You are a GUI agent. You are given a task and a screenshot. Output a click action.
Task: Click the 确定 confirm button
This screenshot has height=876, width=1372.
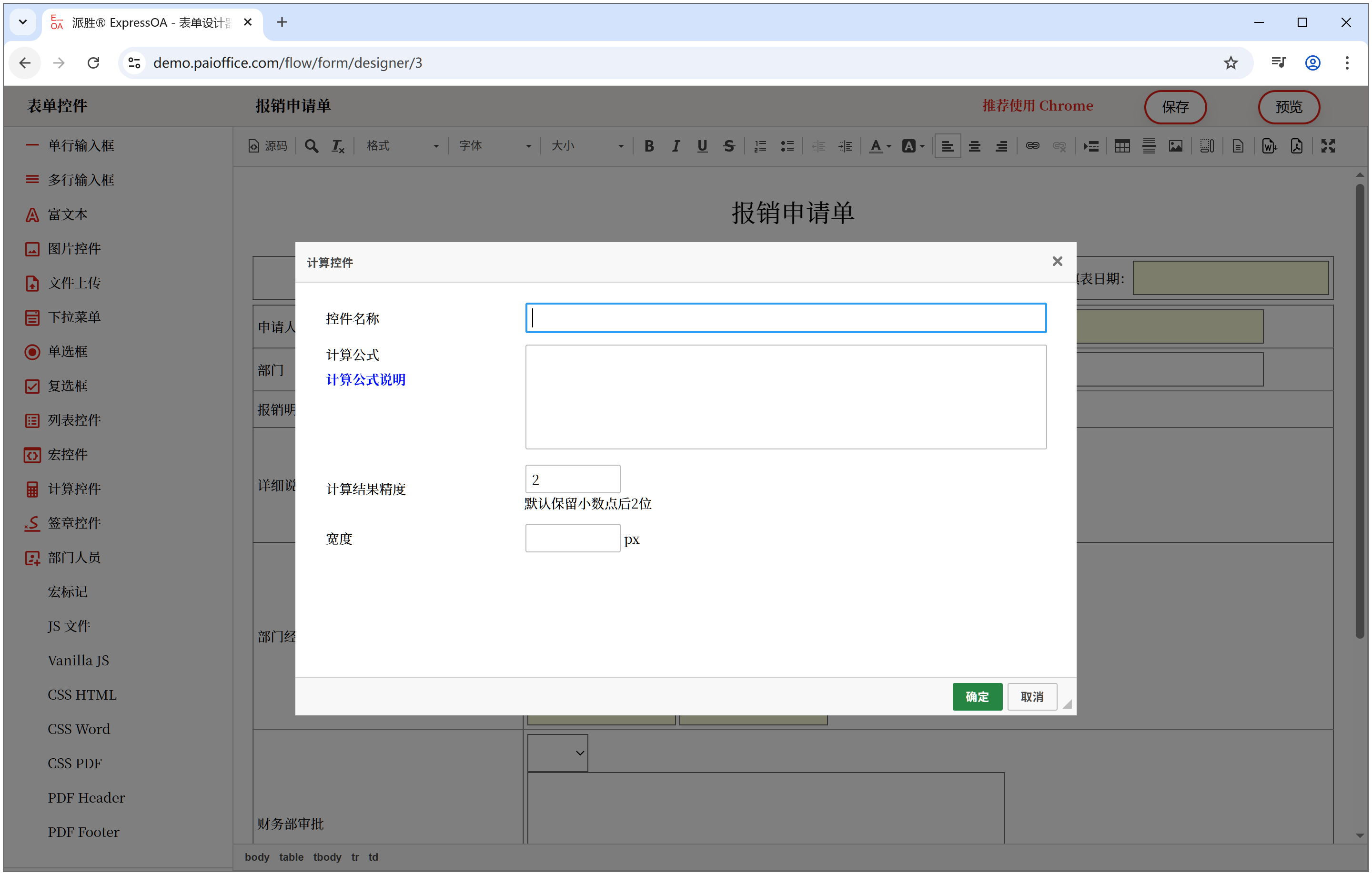(977, 696)
